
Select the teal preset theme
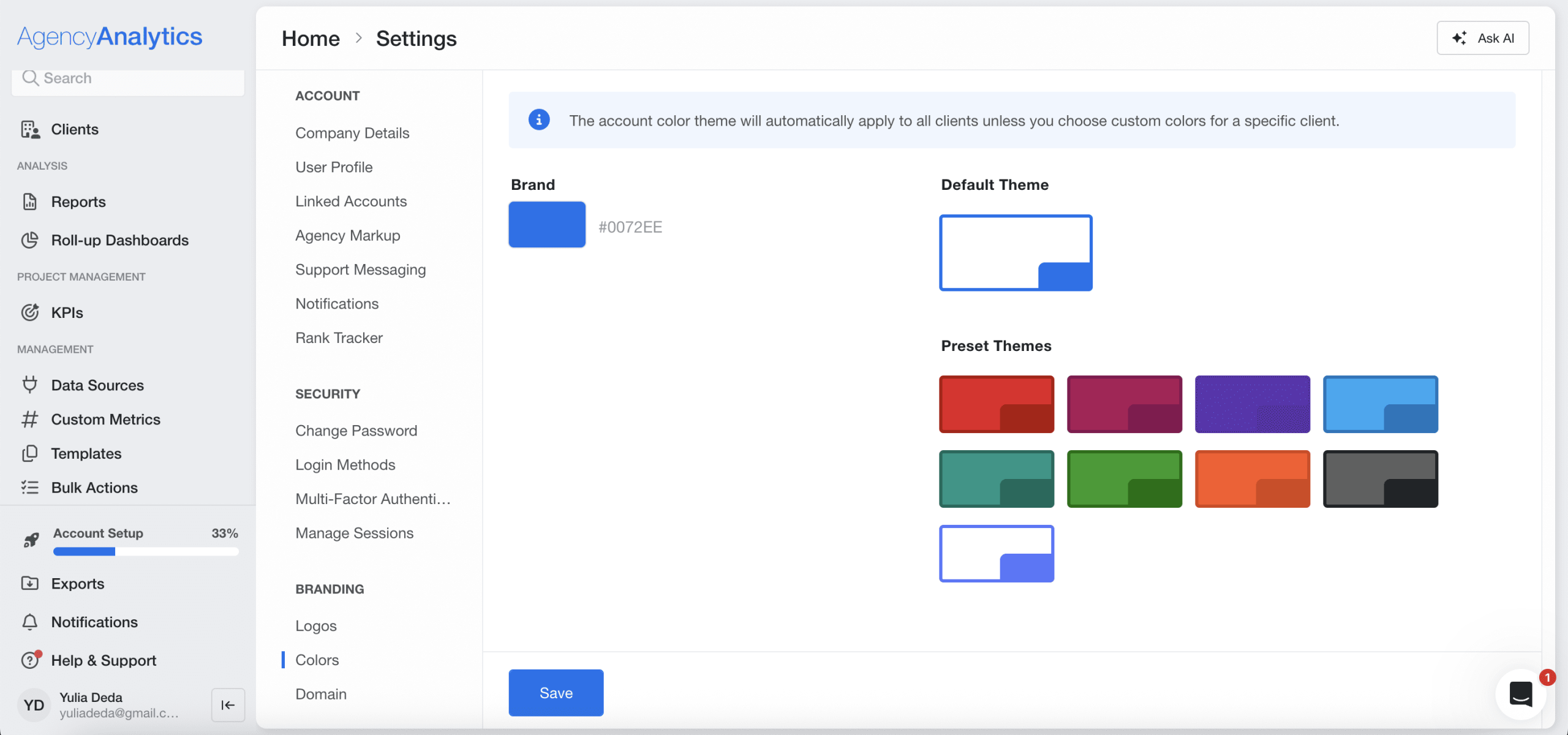click(x=997, y=479)
